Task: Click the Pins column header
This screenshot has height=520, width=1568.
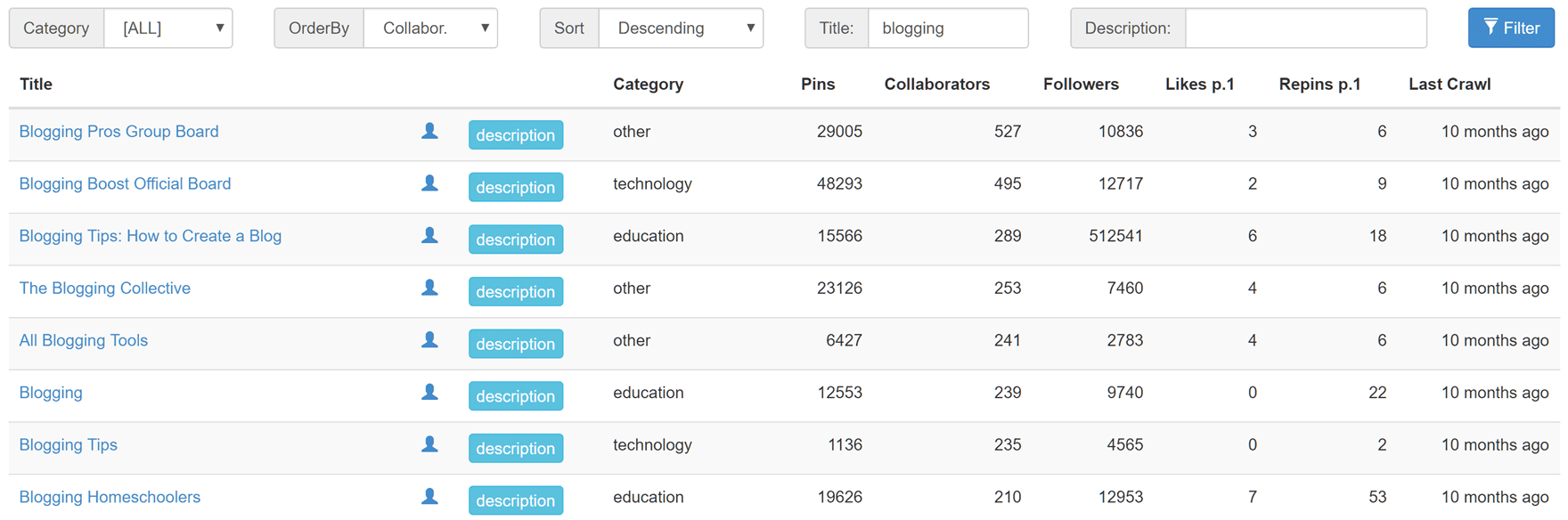Action: 818,84
